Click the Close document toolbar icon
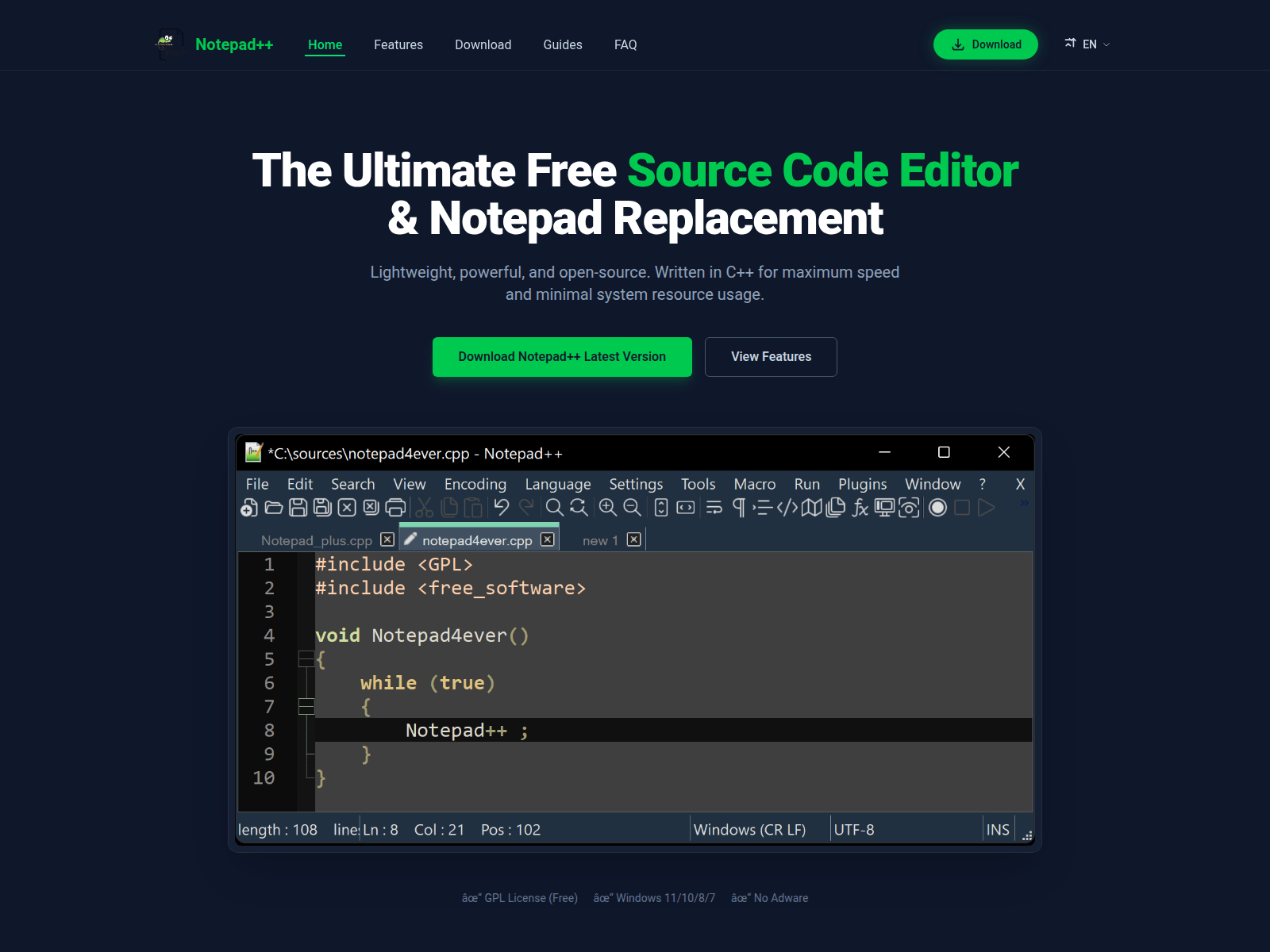The image size is (1270, 952). click(347, 508)
